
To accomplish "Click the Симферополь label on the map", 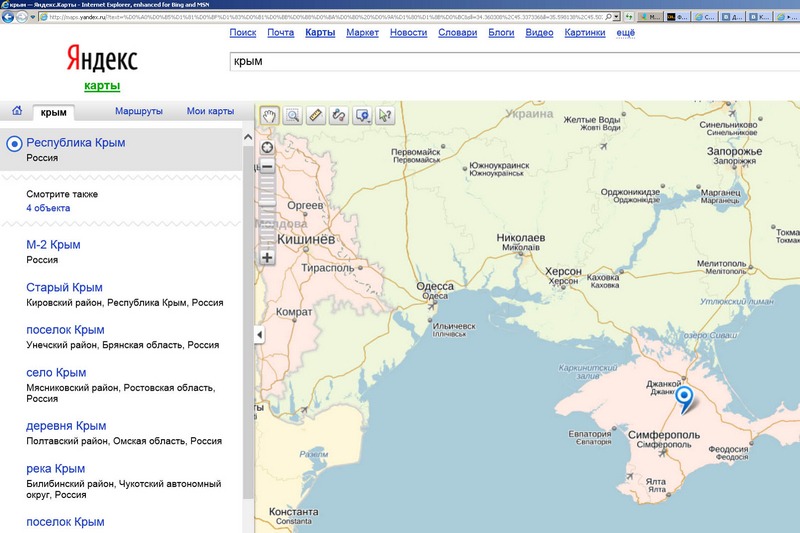I will (x=664, y=435).
